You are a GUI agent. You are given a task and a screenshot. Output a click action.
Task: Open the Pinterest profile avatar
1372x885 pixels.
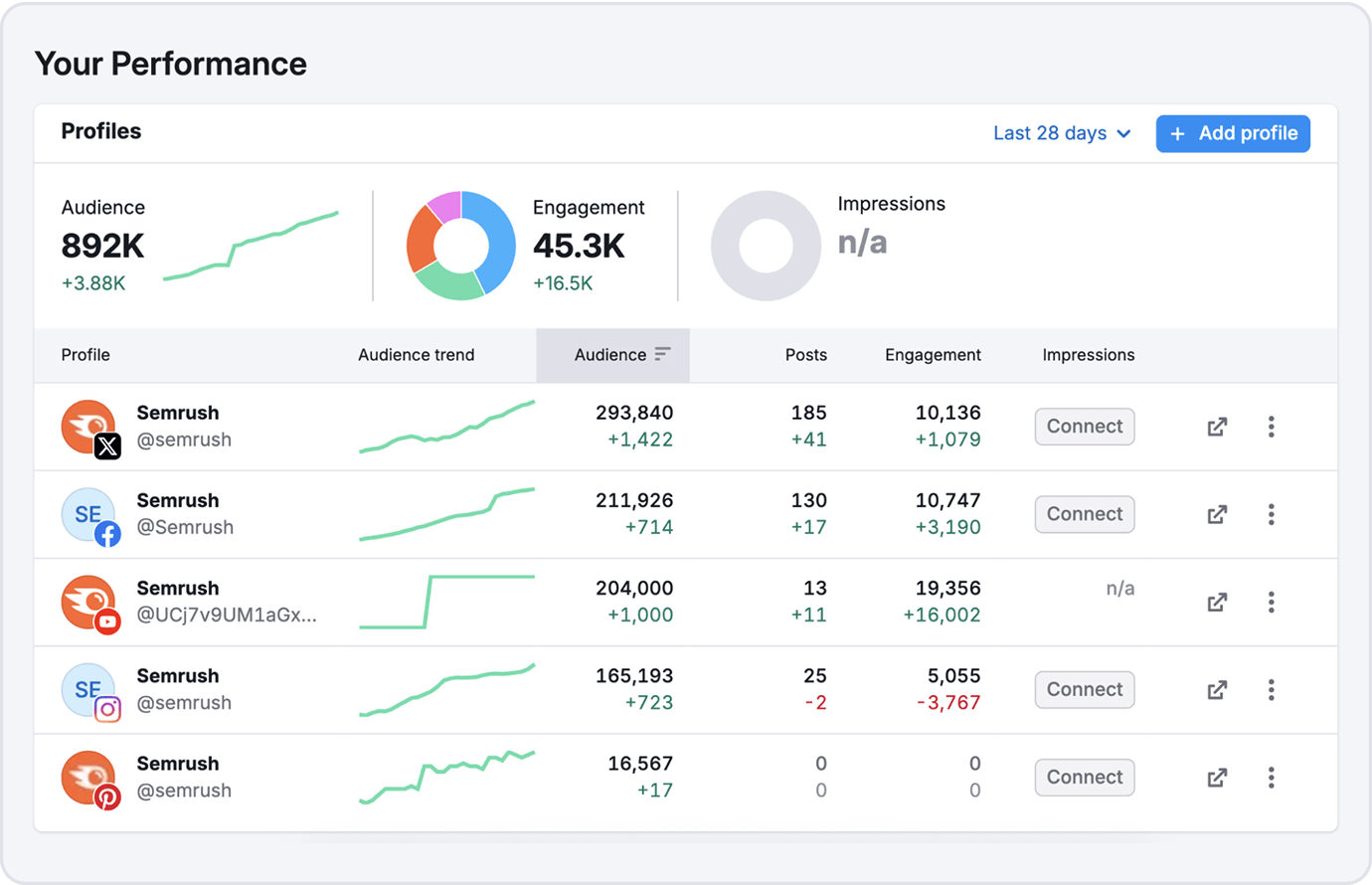pyautogui.click(x=90, y=778)
